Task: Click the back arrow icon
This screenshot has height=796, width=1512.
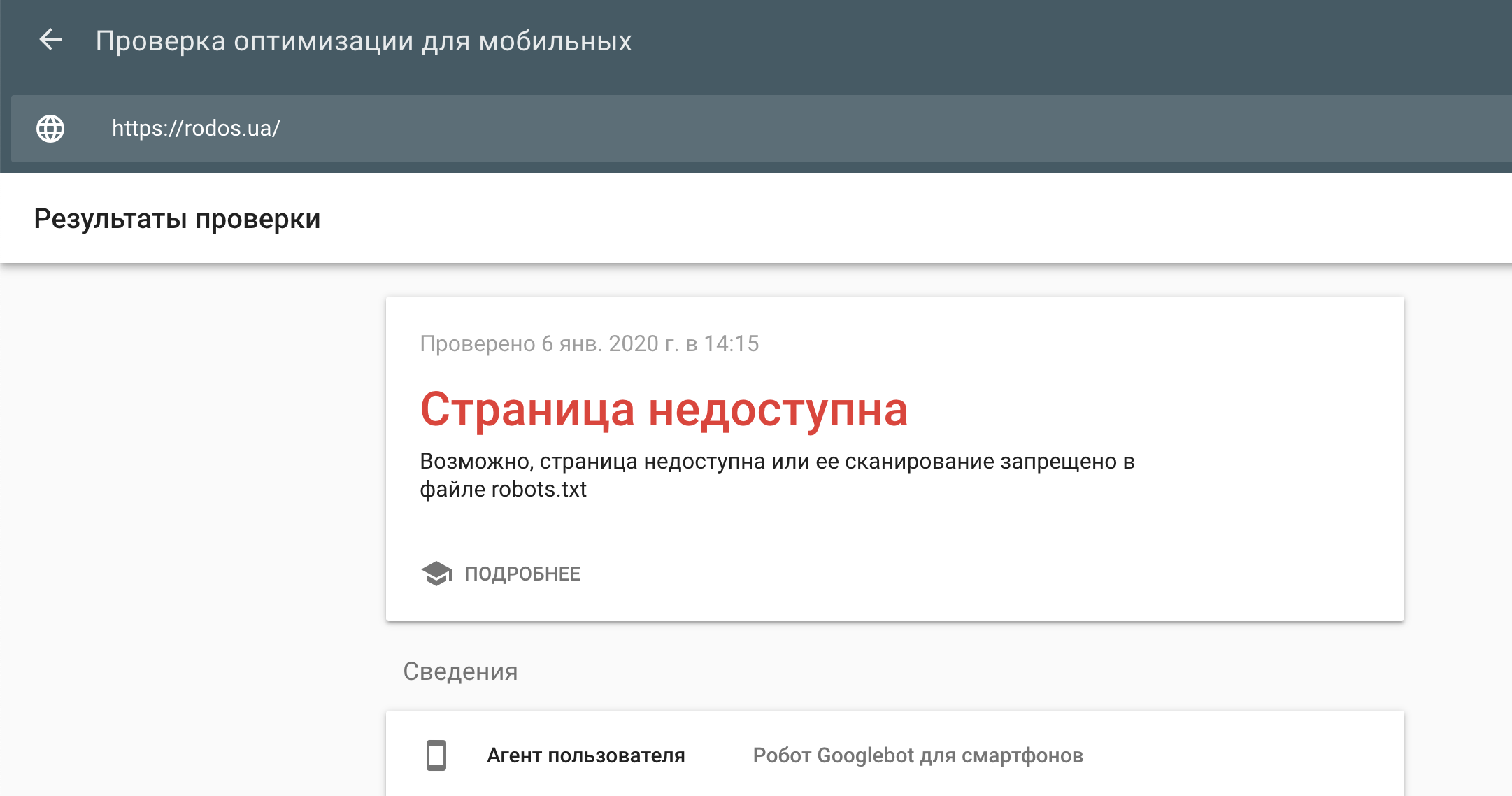Action: tap(50, 40)
